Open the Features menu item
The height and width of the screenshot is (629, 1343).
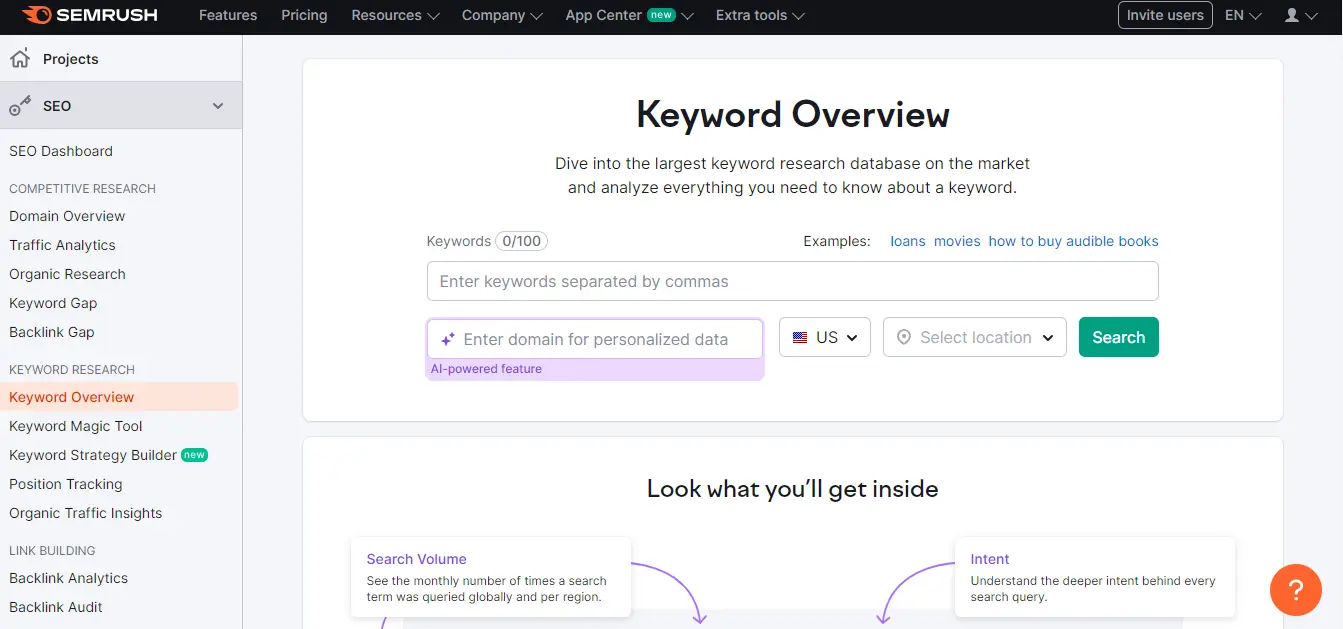click(228, 15)
